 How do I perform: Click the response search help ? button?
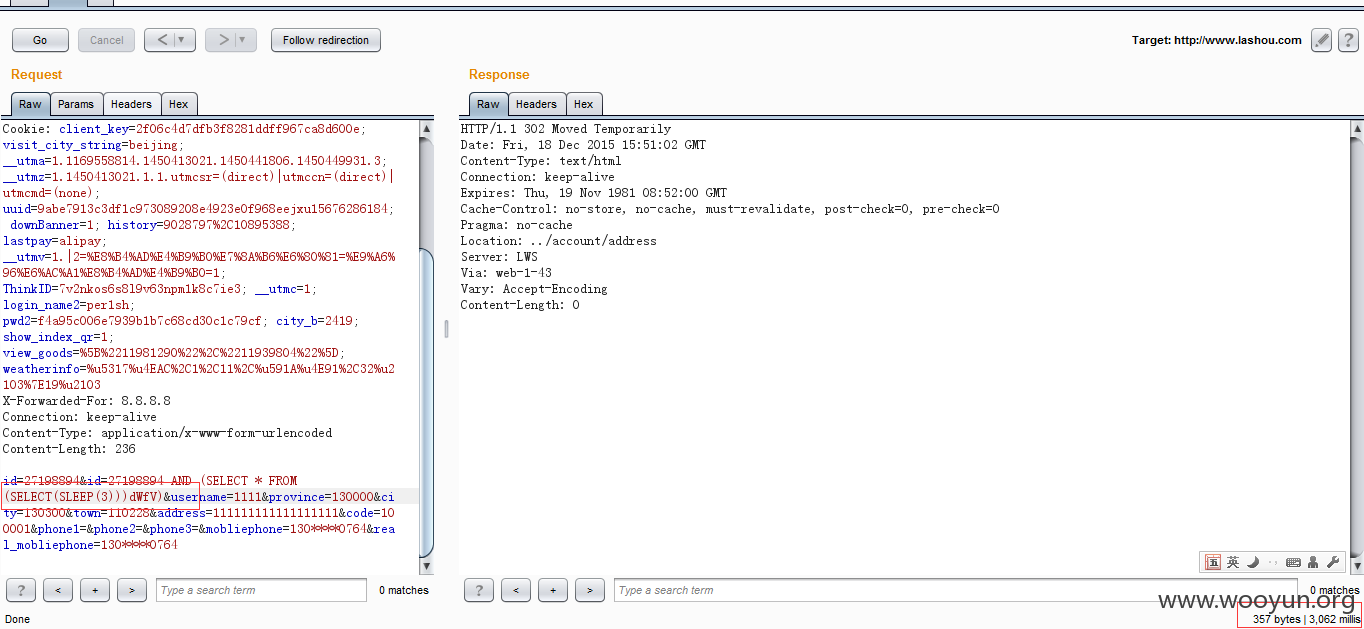479,590
